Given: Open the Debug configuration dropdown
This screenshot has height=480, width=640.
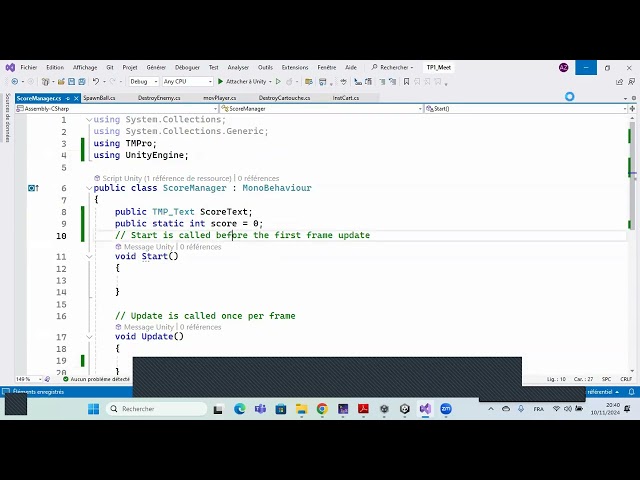Looking at the screenshot, I should click(143, 82).
